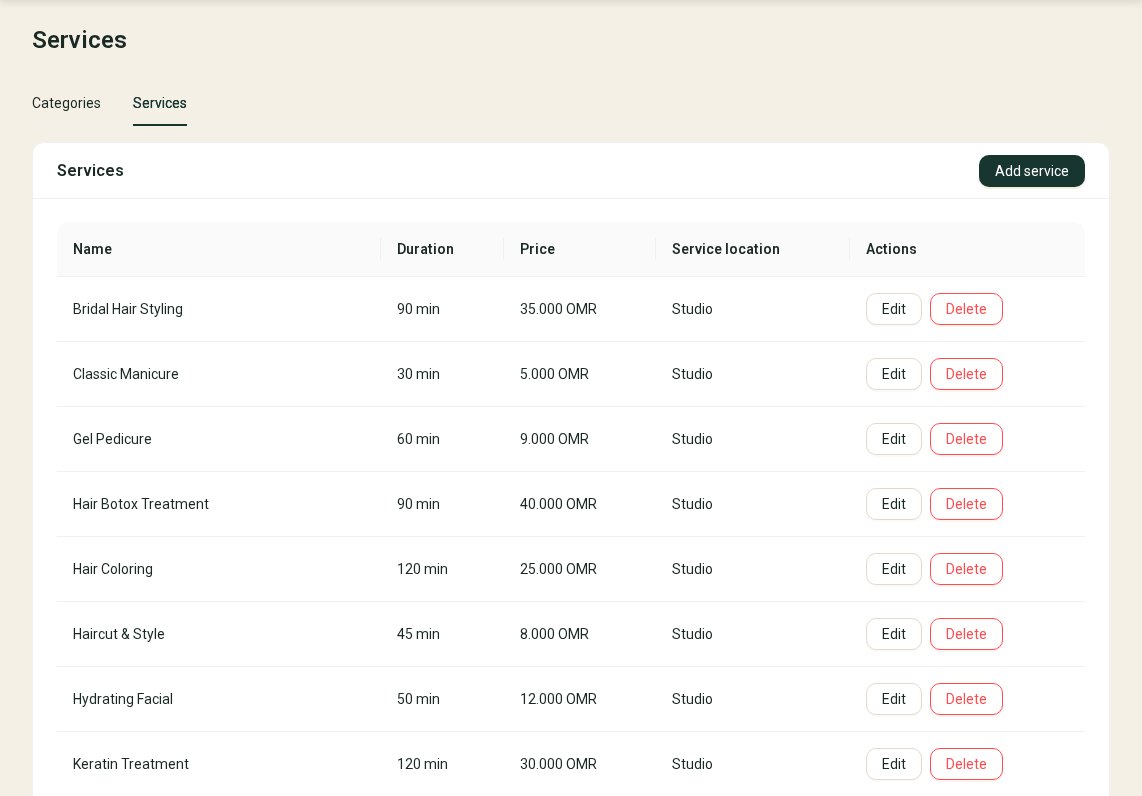
Task: Click the Services page title
Action: (x=79, y=40)
